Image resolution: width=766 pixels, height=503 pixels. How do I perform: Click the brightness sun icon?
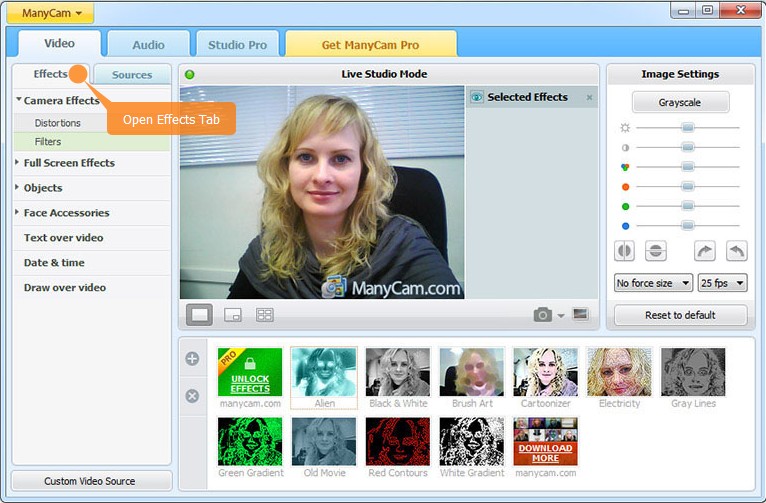click(625, 128)
